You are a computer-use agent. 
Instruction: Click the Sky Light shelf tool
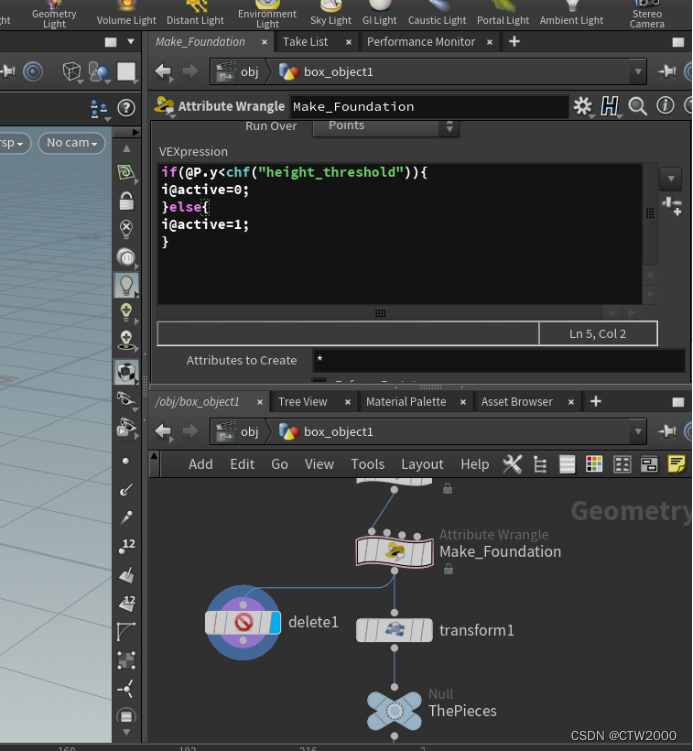330,14
